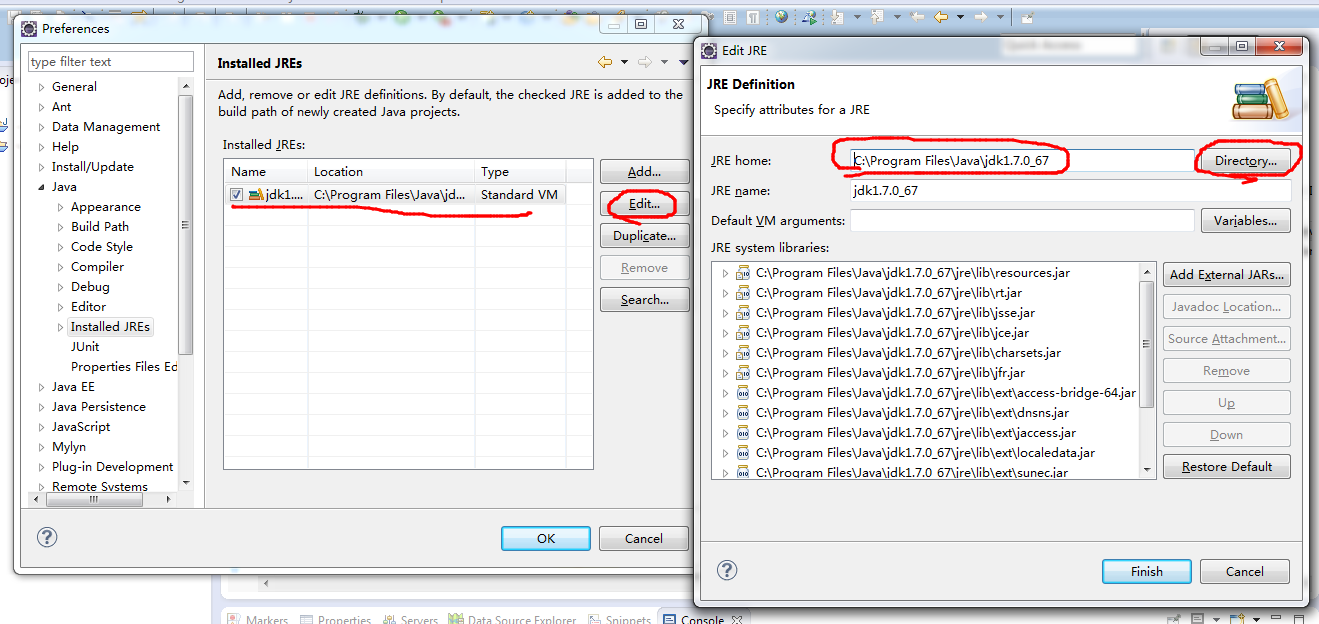This screenshot has width=1319, height=624.
Task: Click the jar icon beside rt.jar
Action: (743, 293)
